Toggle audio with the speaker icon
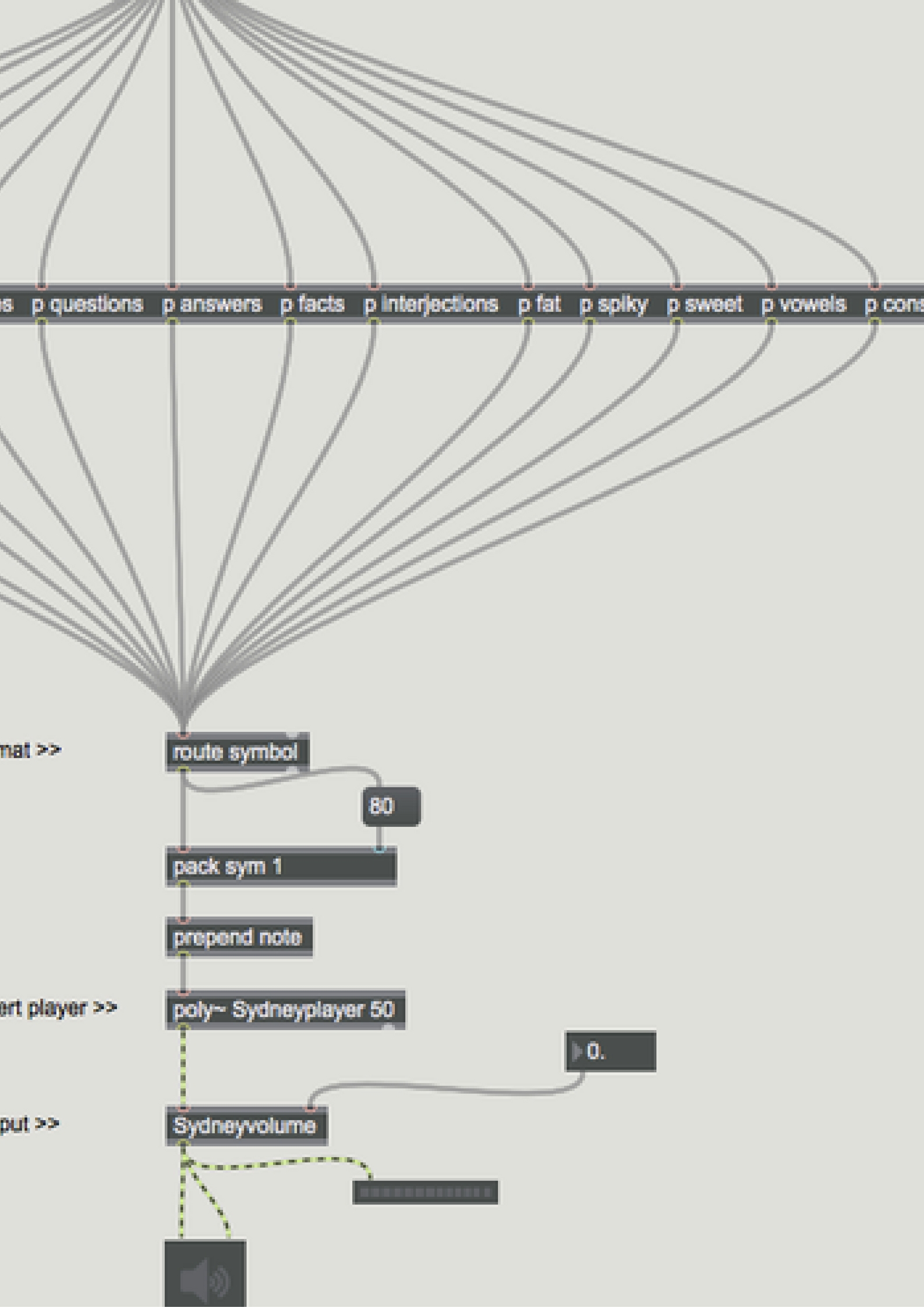 tap(205, 1276)
